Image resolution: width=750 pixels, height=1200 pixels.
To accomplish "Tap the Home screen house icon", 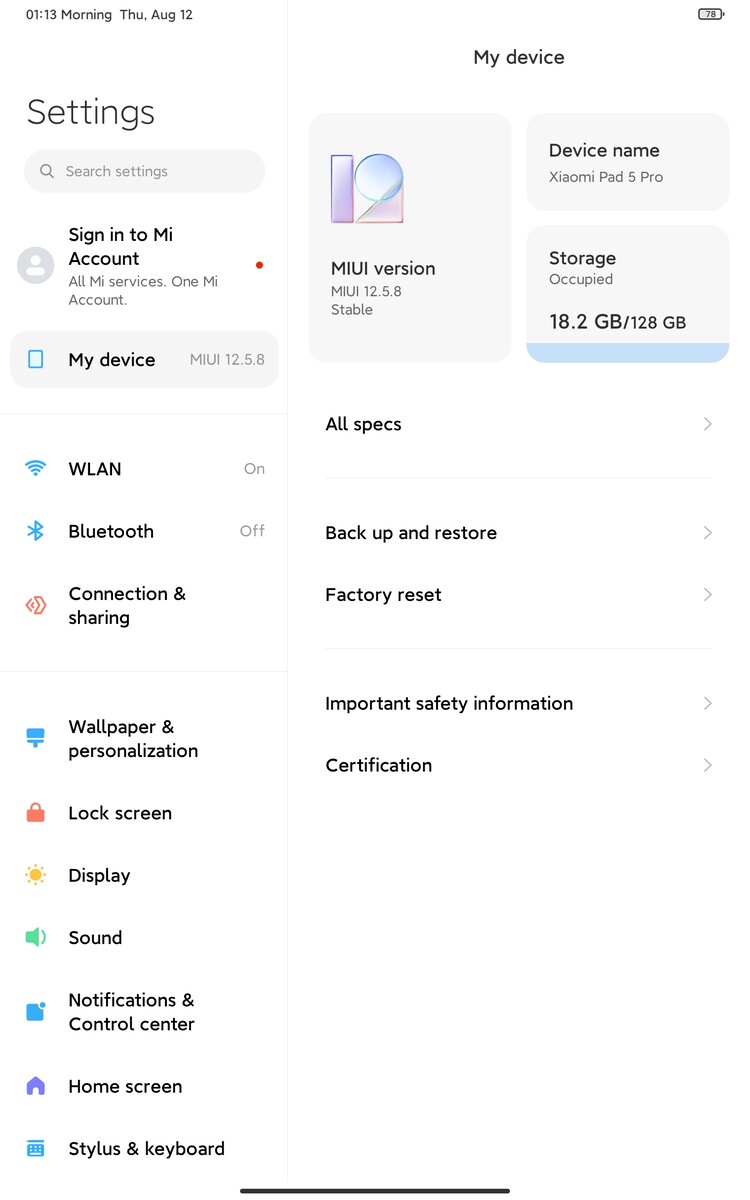I will (36, 1086).
